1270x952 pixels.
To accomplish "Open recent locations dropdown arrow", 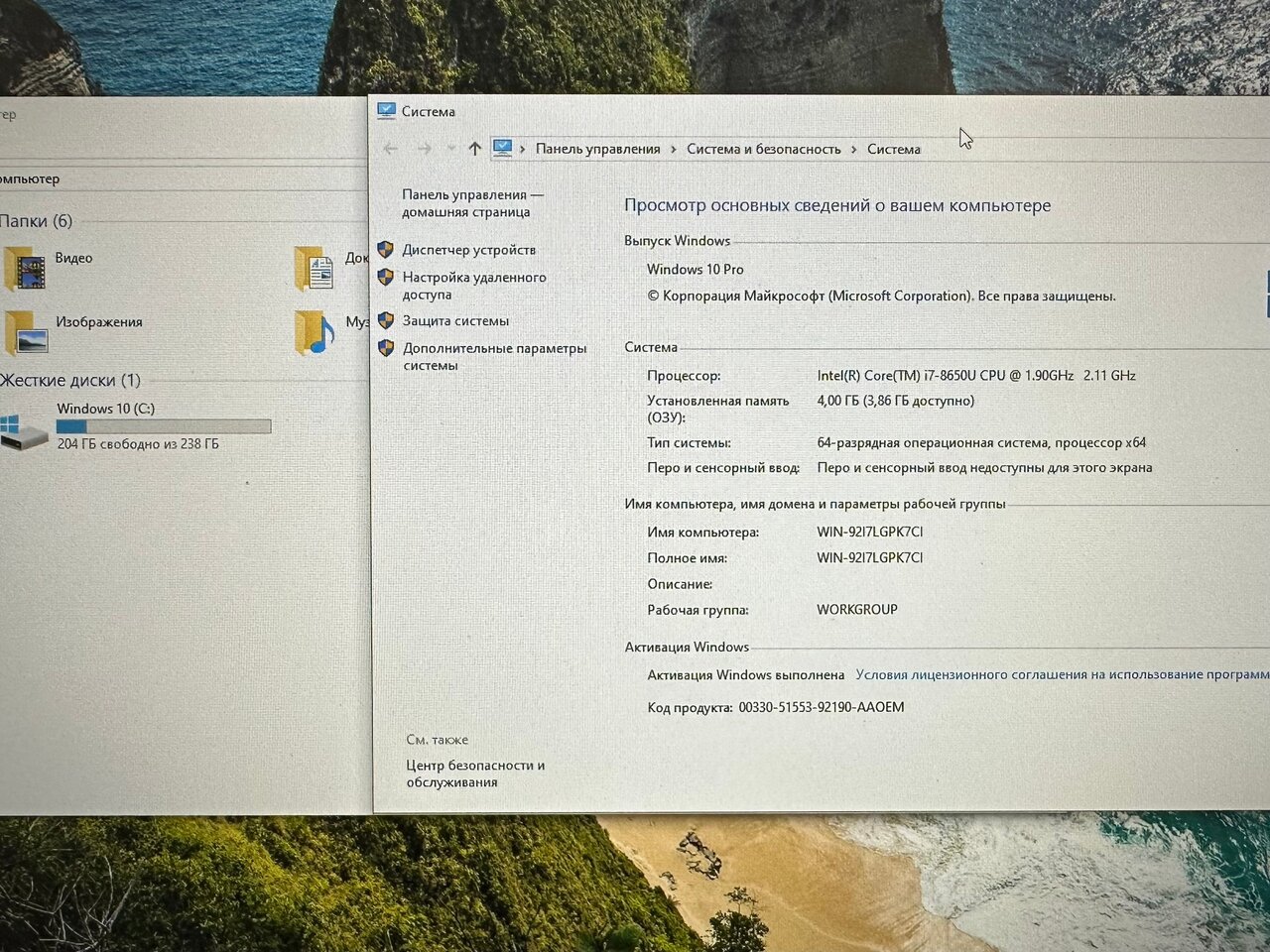I will point(451,149).
